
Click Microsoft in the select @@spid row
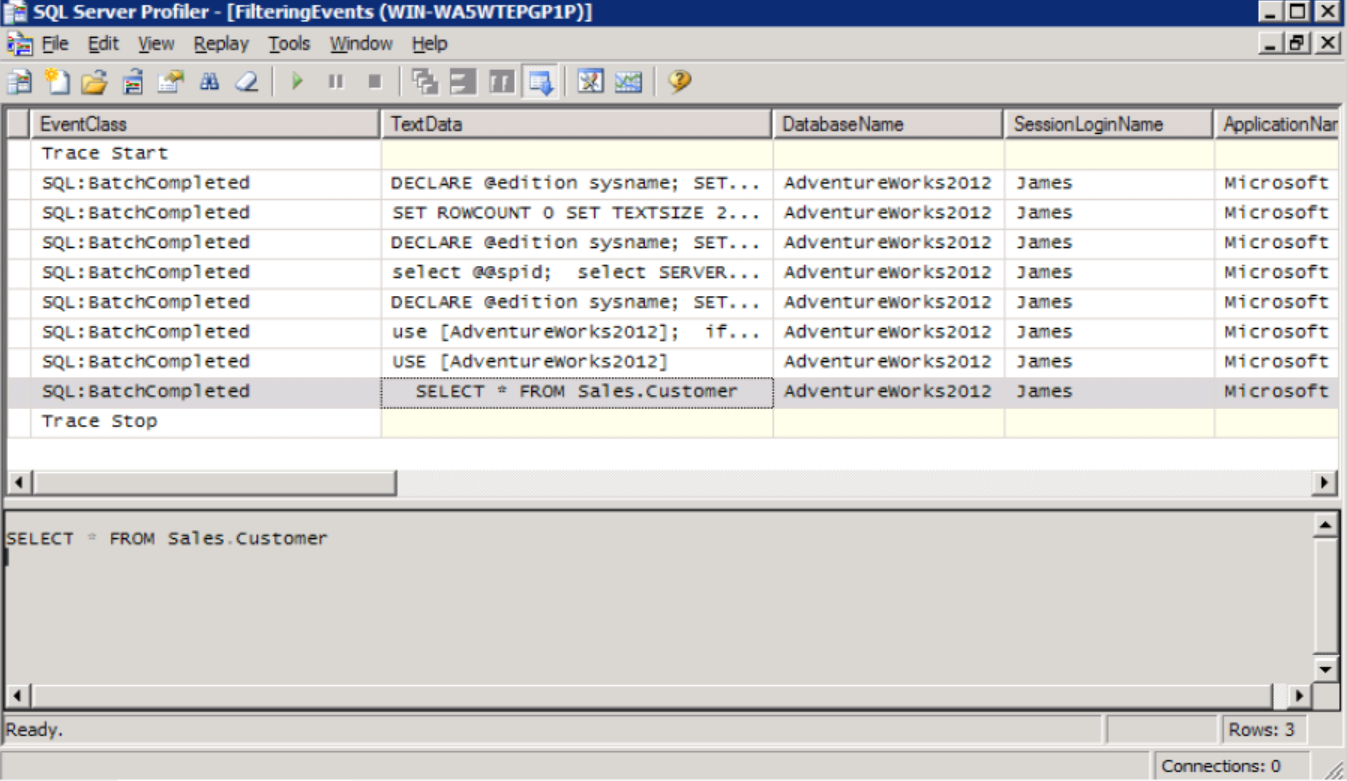tap(1277, 273)
